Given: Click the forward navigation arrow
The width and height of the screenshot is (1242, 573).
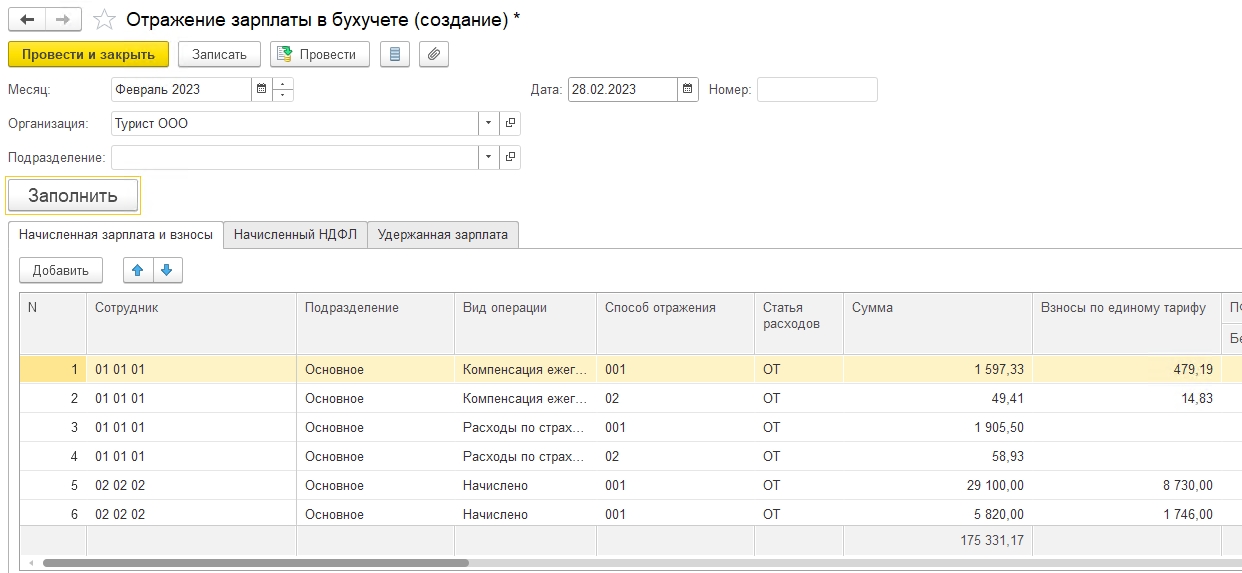Looking at the screenshot, I should coord(63,20).
